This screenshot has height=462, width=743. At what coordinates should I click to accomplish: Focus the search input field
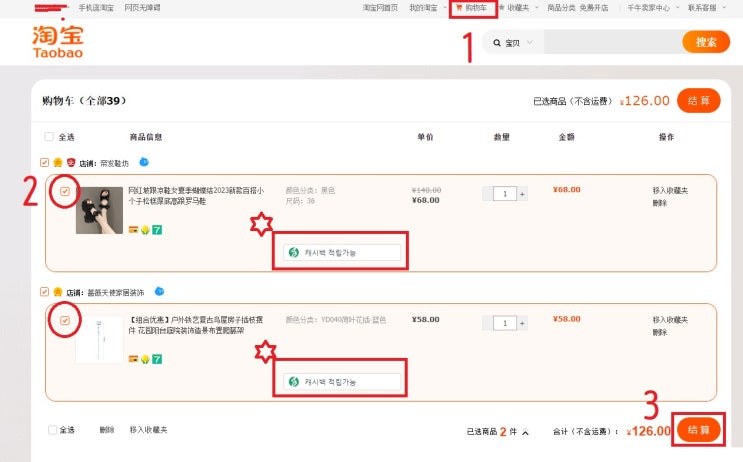pyautogui.click(x=613, y=43)
